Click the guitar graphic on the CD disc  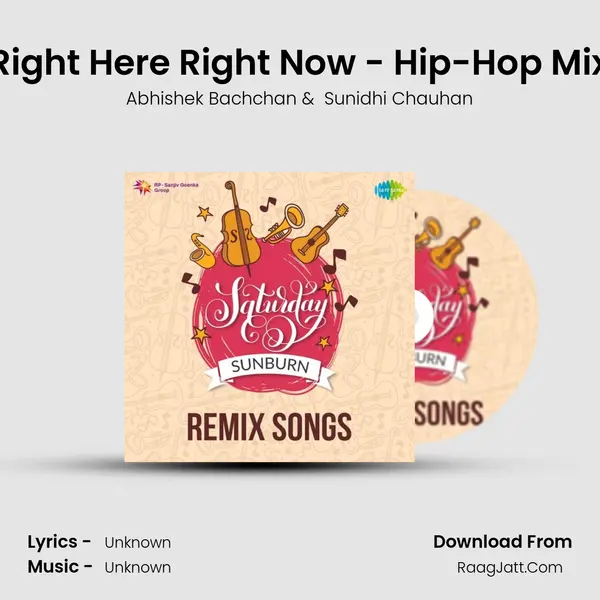(455, 244)
